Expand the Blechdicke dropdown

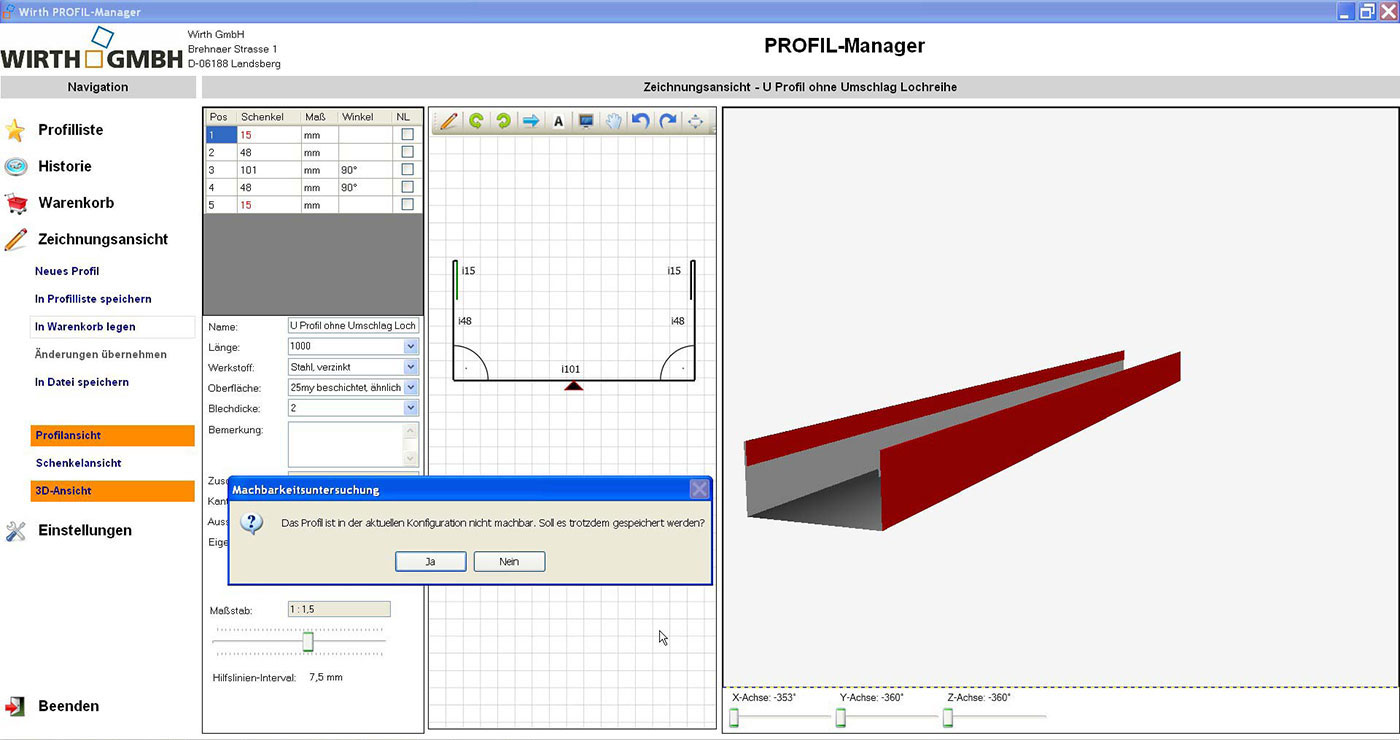[x=411, y=408]
